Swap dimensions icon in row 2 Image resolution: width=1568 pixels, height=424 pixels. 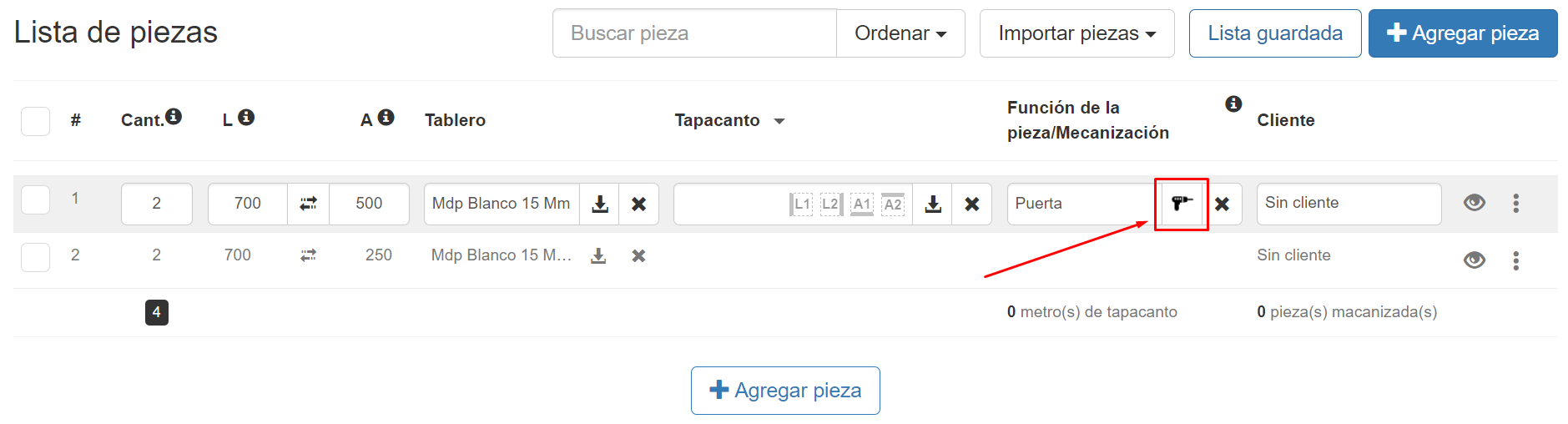308,255
